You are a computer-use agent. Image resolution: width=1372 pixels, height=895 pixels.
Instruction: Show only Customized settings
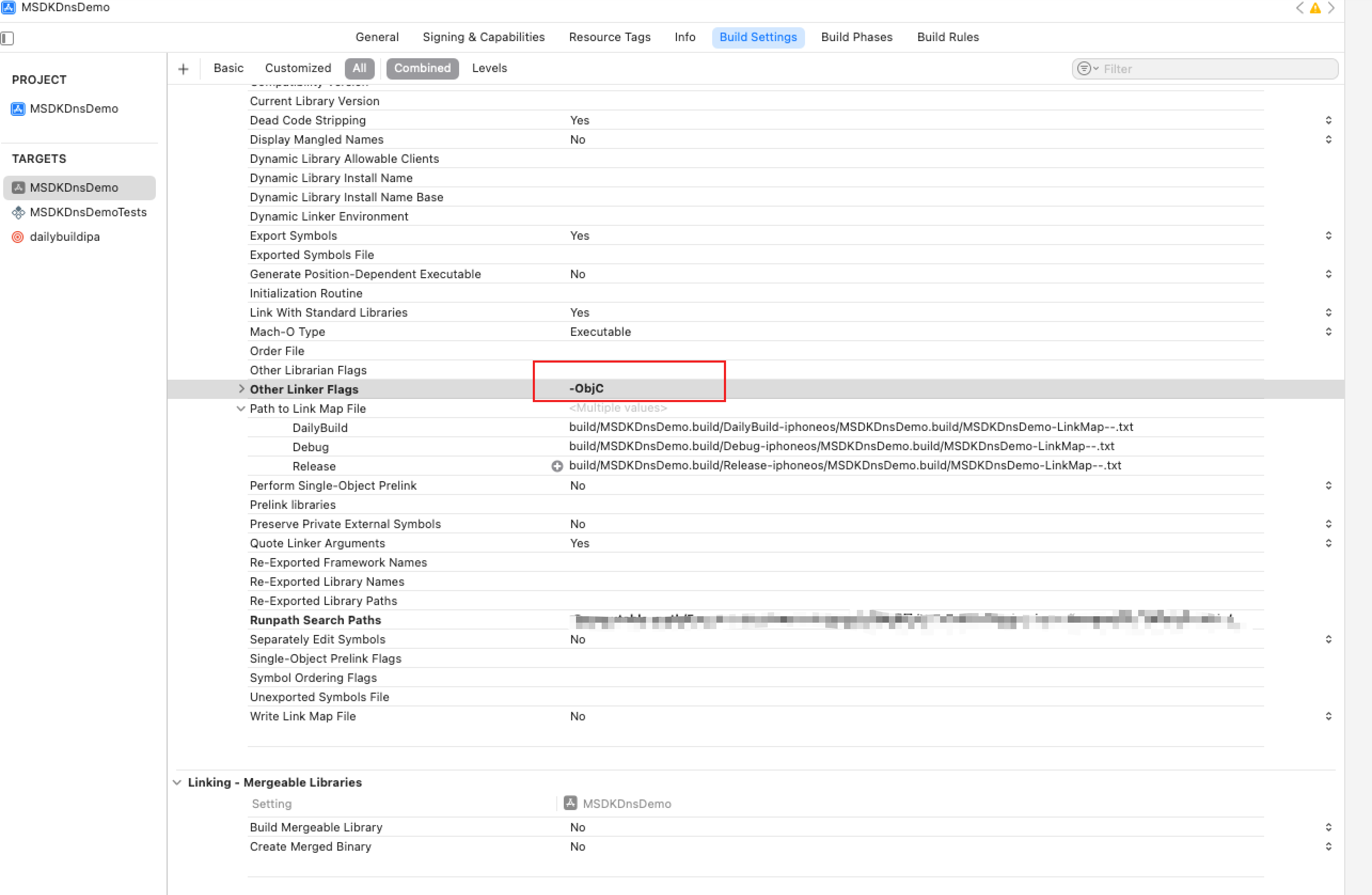297,68
